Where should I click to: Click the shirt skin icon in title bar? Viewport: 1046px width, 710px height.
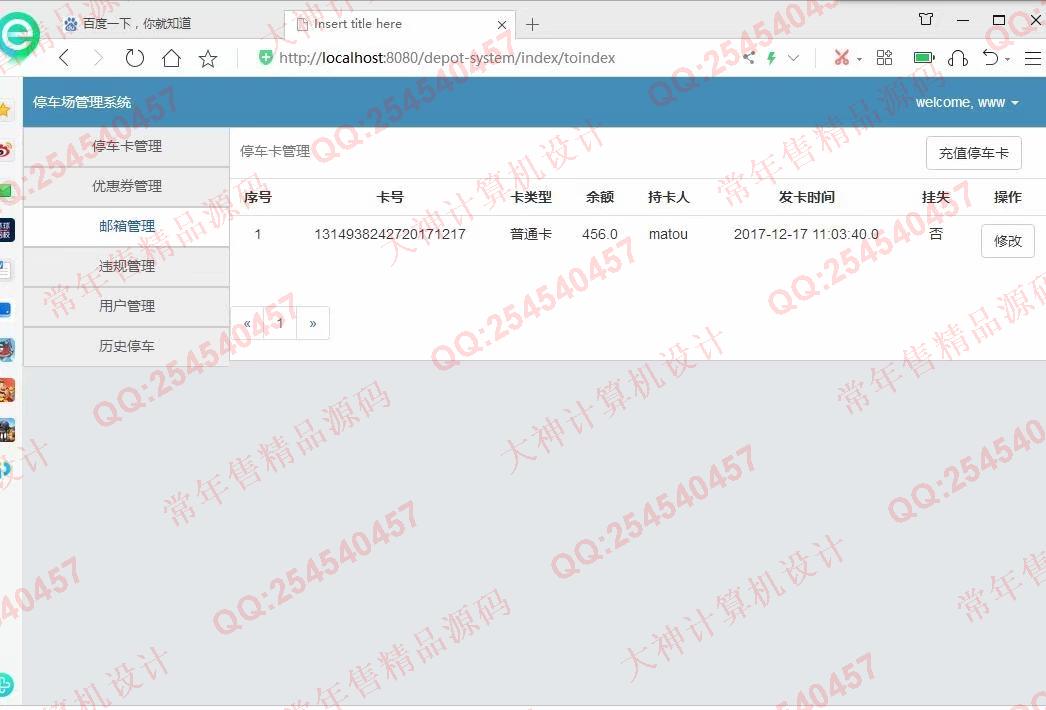pyautogui.click(x=926, y=19)
